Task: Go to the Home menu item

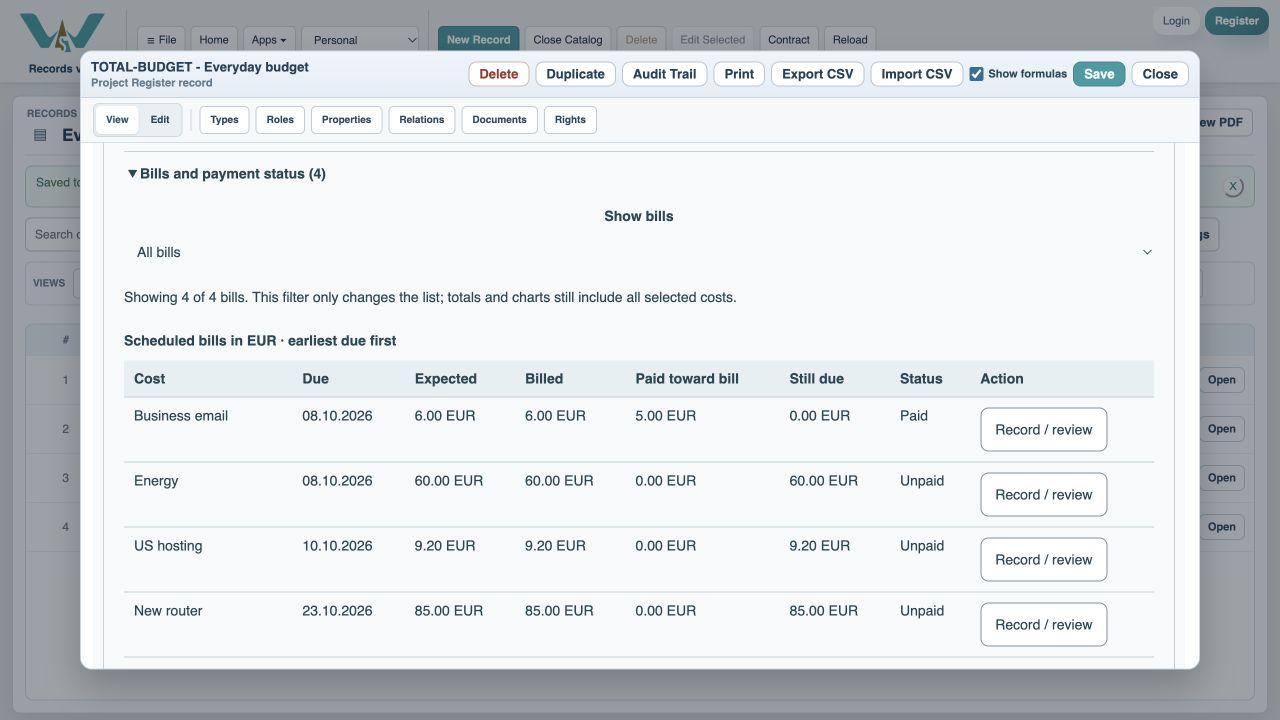Action: click(x=214, y=40)
